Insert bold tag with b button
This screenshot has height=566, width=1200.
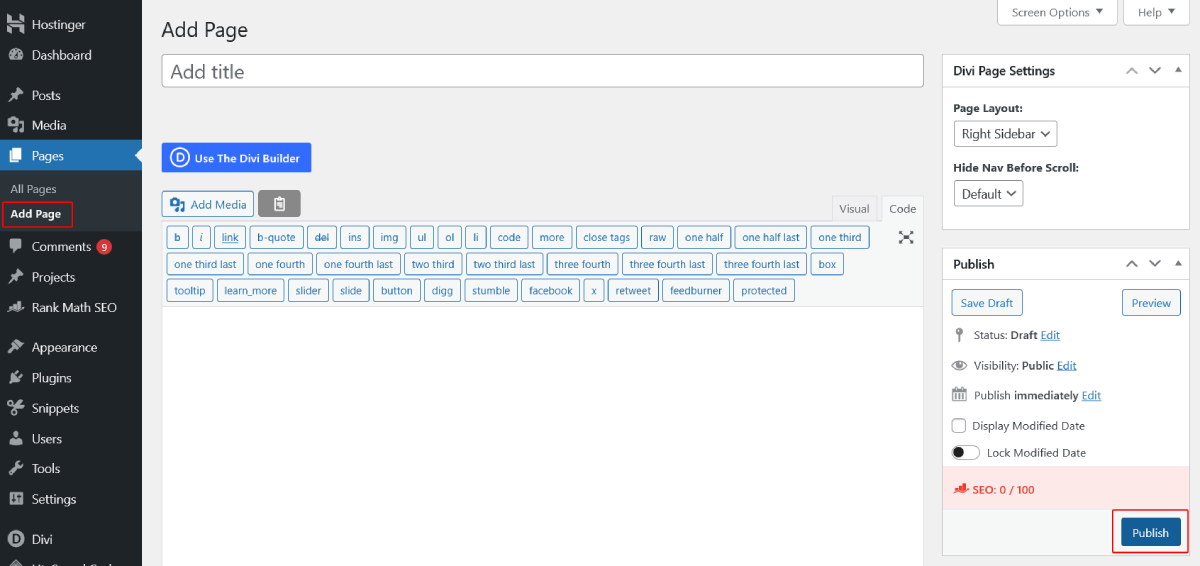pyautogui.click(x=177, y=237)
